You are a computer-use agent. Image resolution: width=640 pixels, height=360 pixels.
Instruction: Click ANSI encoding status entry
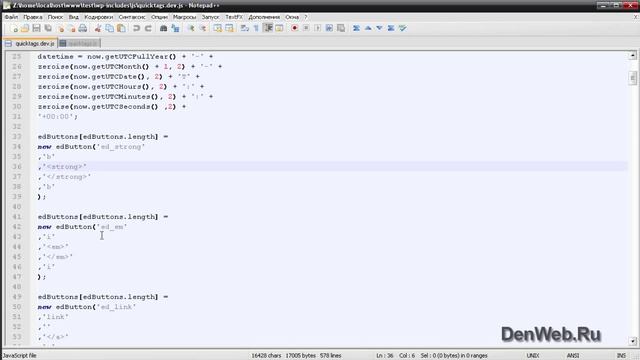573,356
